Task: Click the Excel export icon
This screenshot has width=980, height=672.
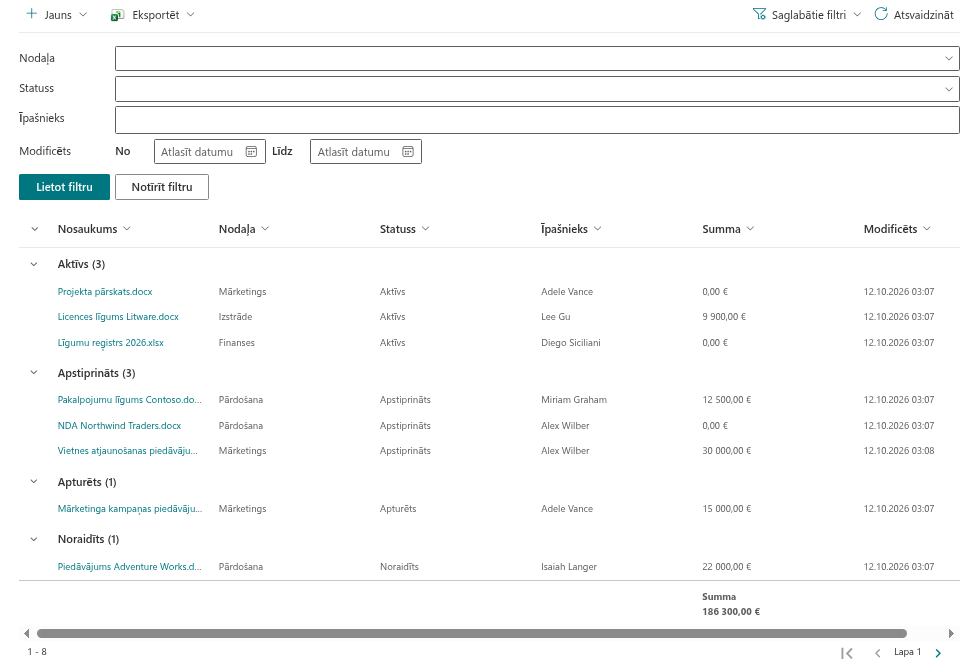Action: 117,15
